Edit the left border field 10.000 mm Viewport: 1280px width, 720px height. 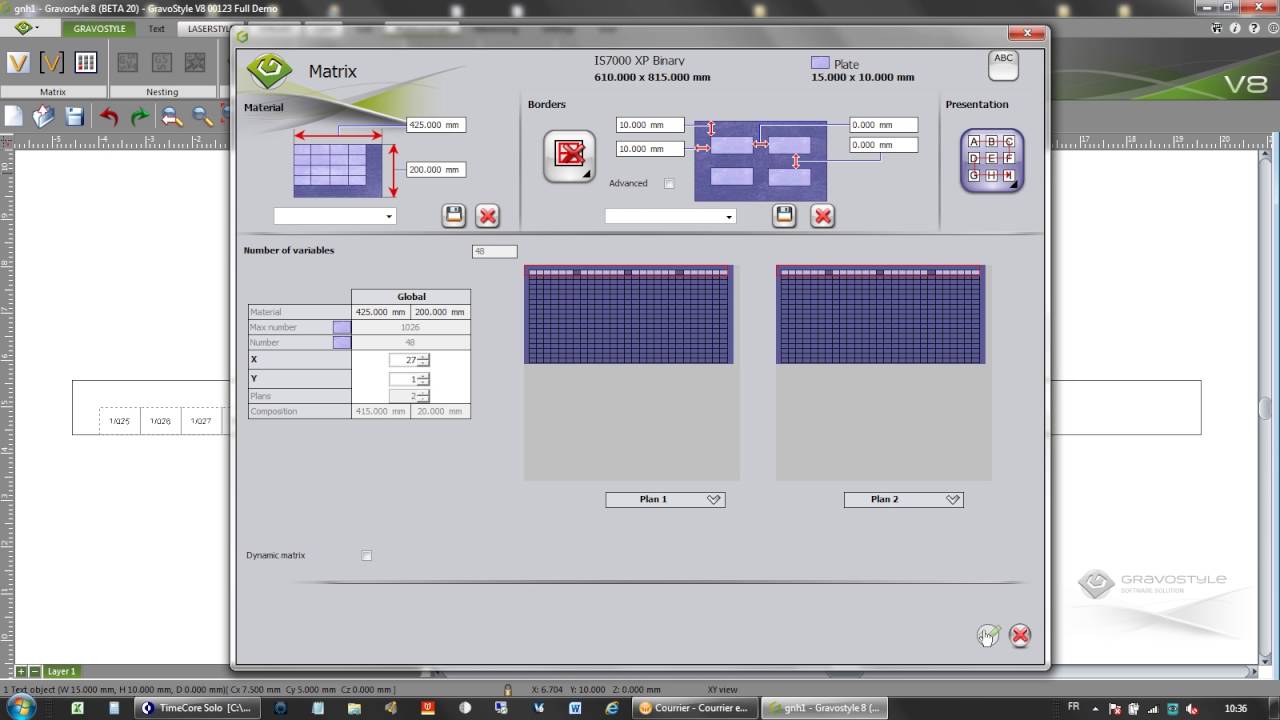tap(650, 149)
